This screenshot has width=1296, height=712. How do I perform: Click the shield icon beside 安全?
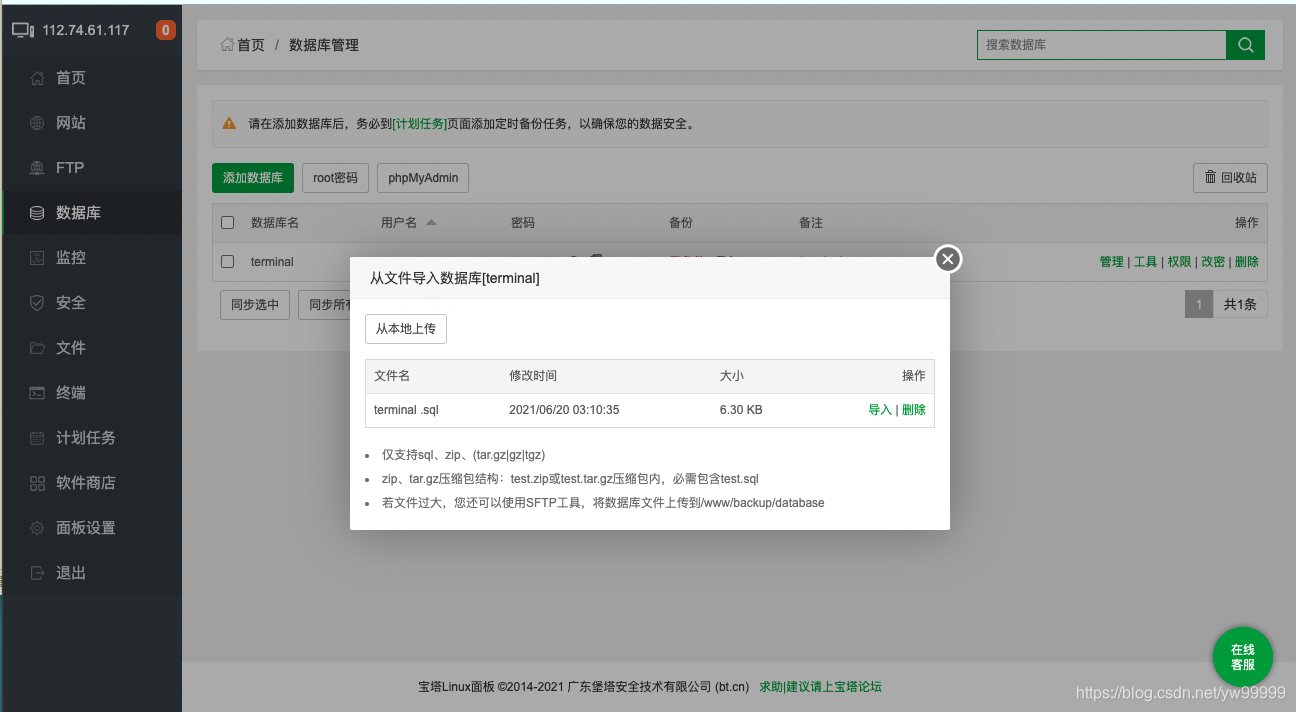38,303
